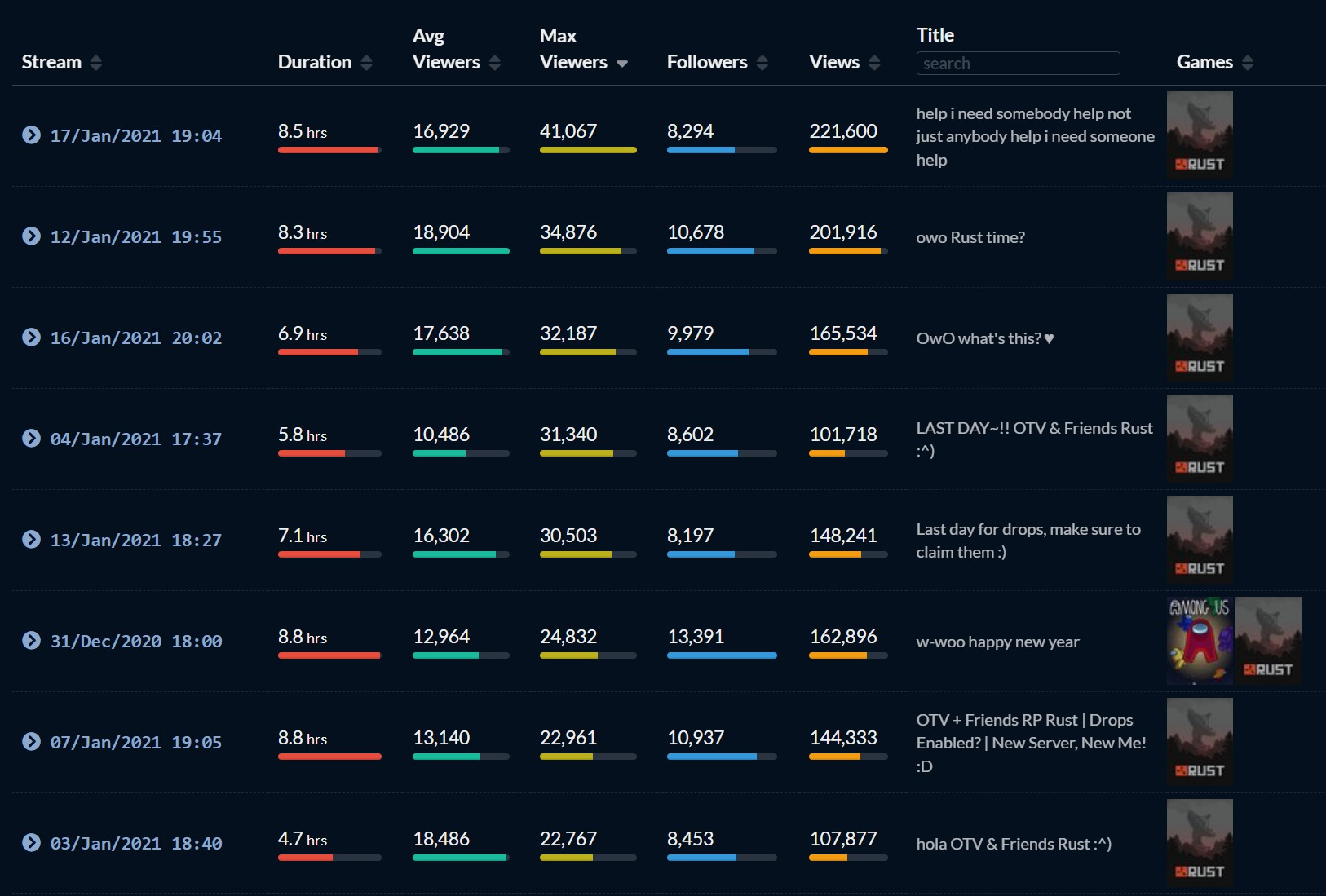The width and height of the screenshot is (1326, 896).
Task: Click followers value 13,391
Action: click(696, 637)
